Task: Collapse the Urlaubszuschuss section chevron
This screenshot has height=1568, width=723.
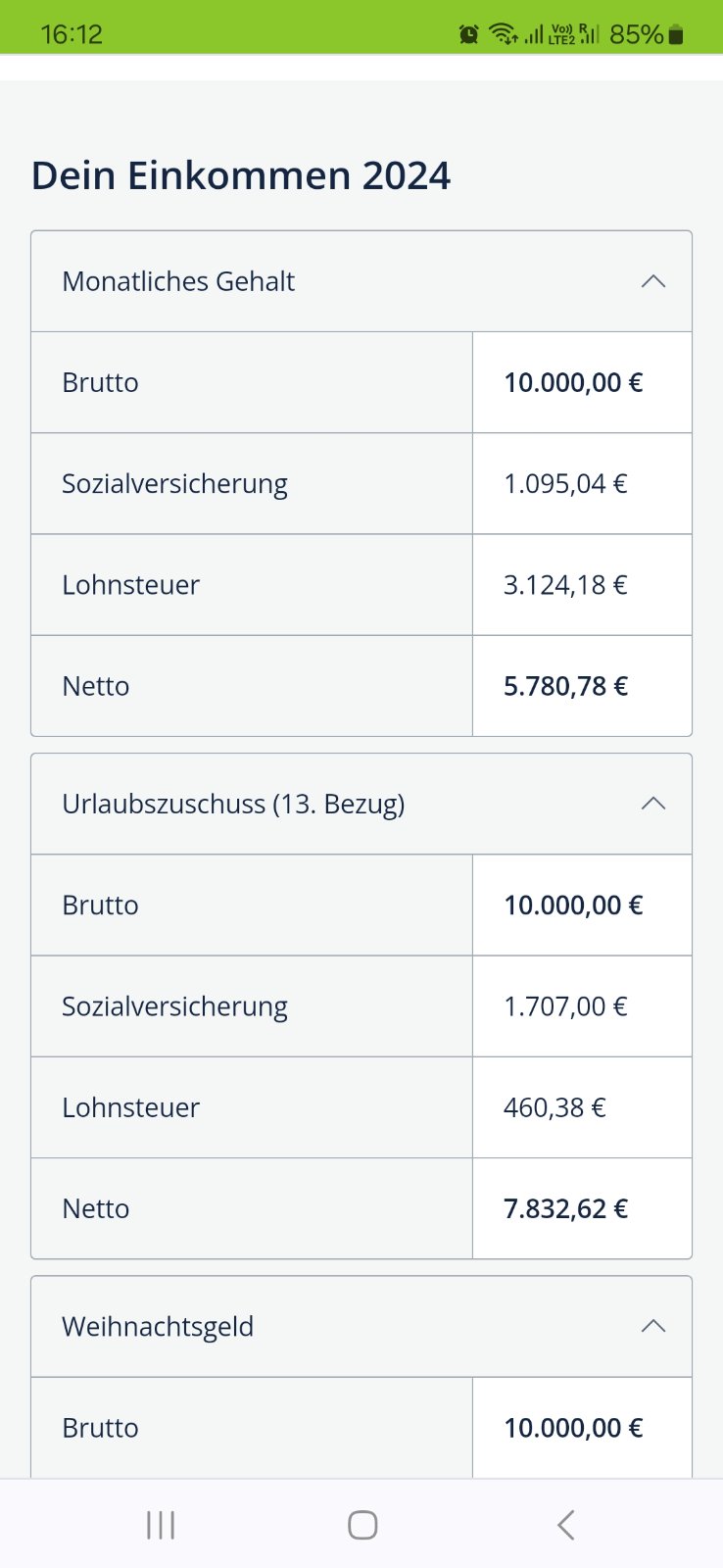Action: (652, 804)
